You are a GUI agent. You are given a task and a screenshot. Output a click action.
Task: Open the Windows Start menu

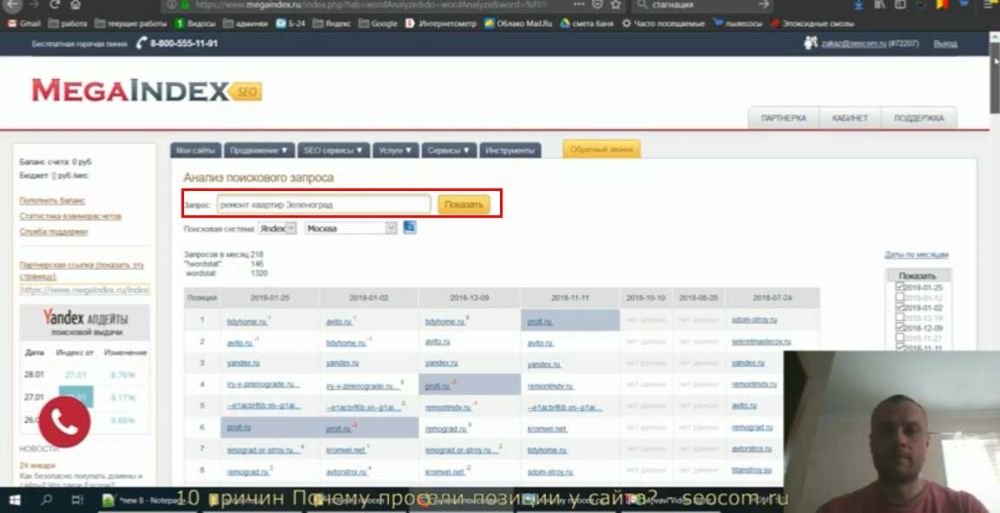[x=17, y=497]
